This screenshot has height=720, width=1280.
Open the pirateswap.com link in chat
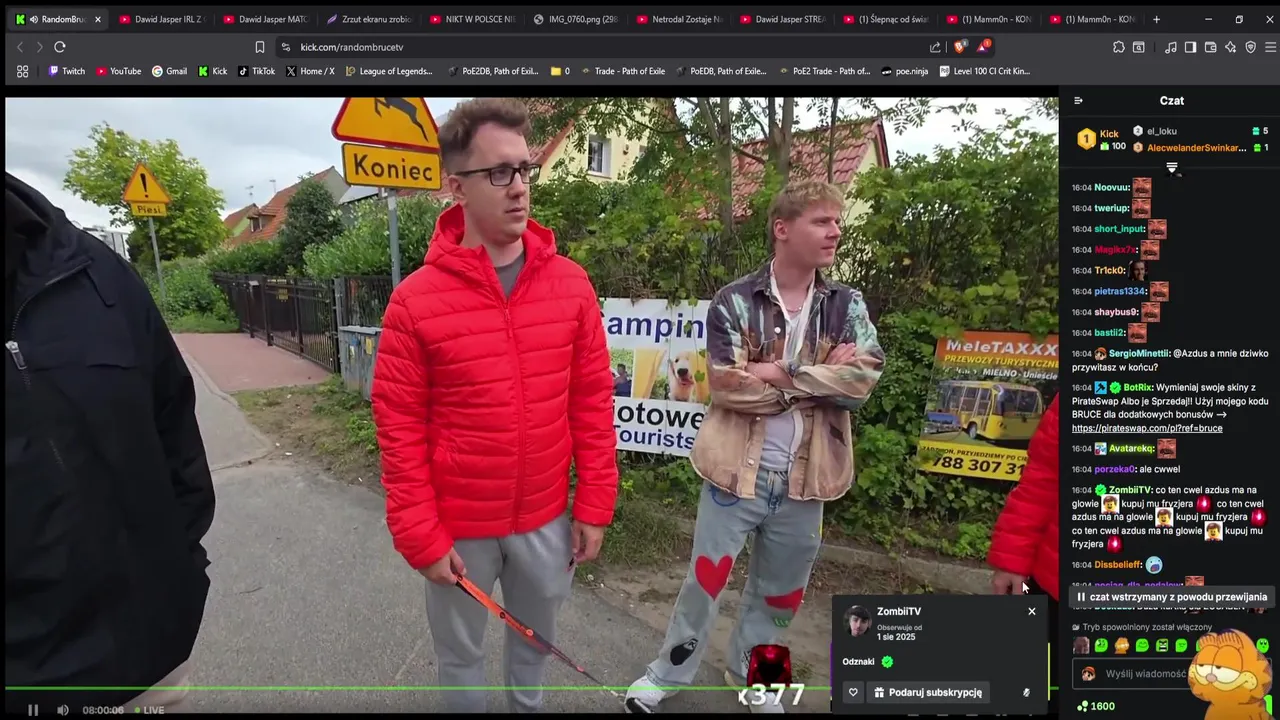[1147, 428]
